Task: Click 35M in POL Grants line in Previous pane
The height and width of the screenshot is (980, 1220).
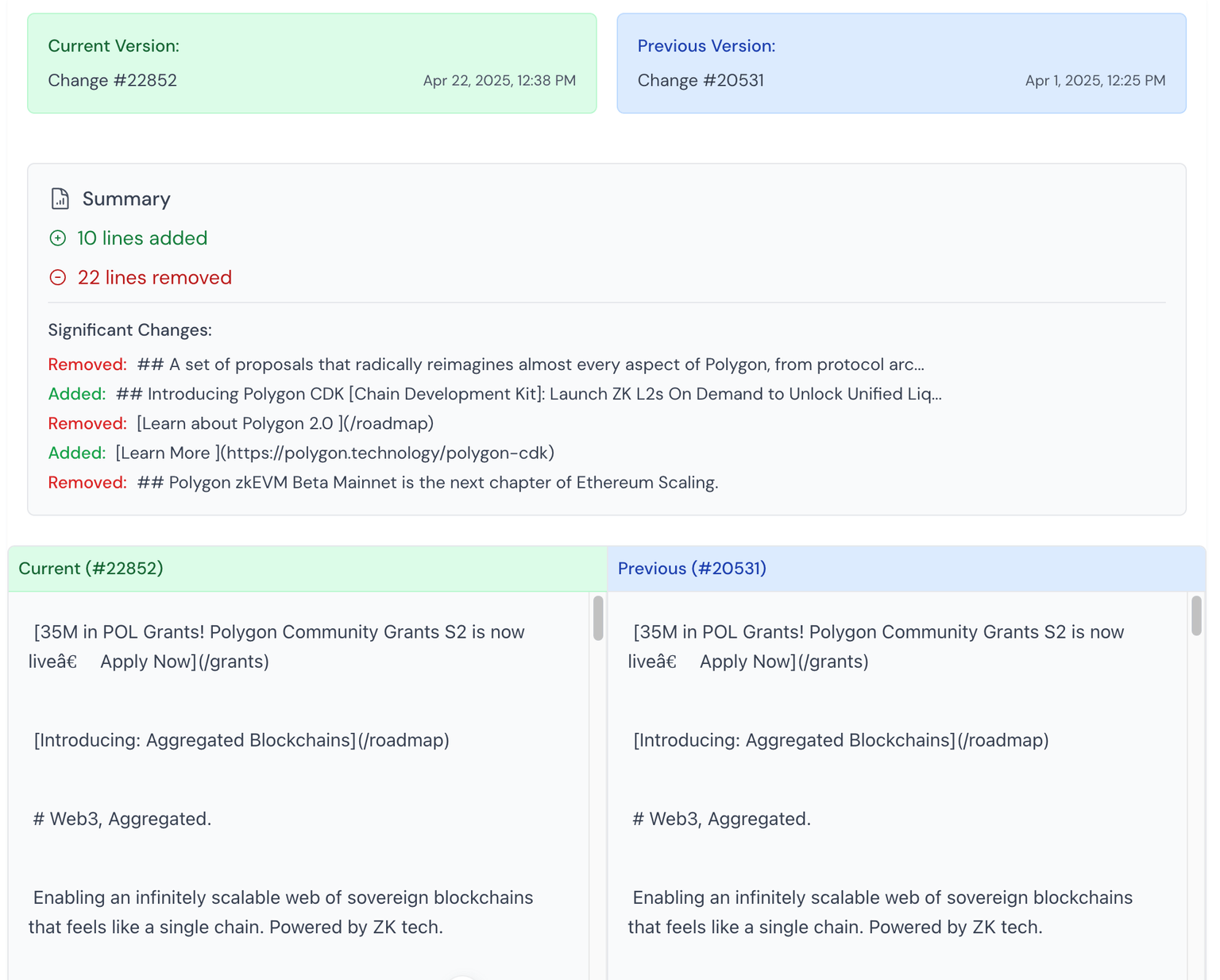Action: tap(876, 646)
